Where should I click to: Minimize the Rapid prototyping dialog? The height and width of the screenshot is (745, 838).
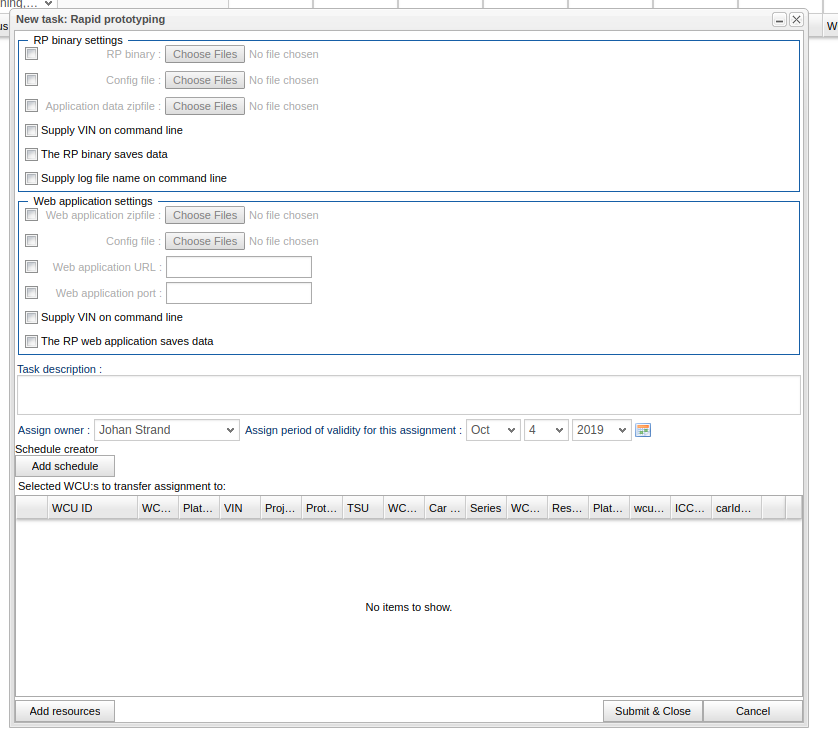coord(779,19)
